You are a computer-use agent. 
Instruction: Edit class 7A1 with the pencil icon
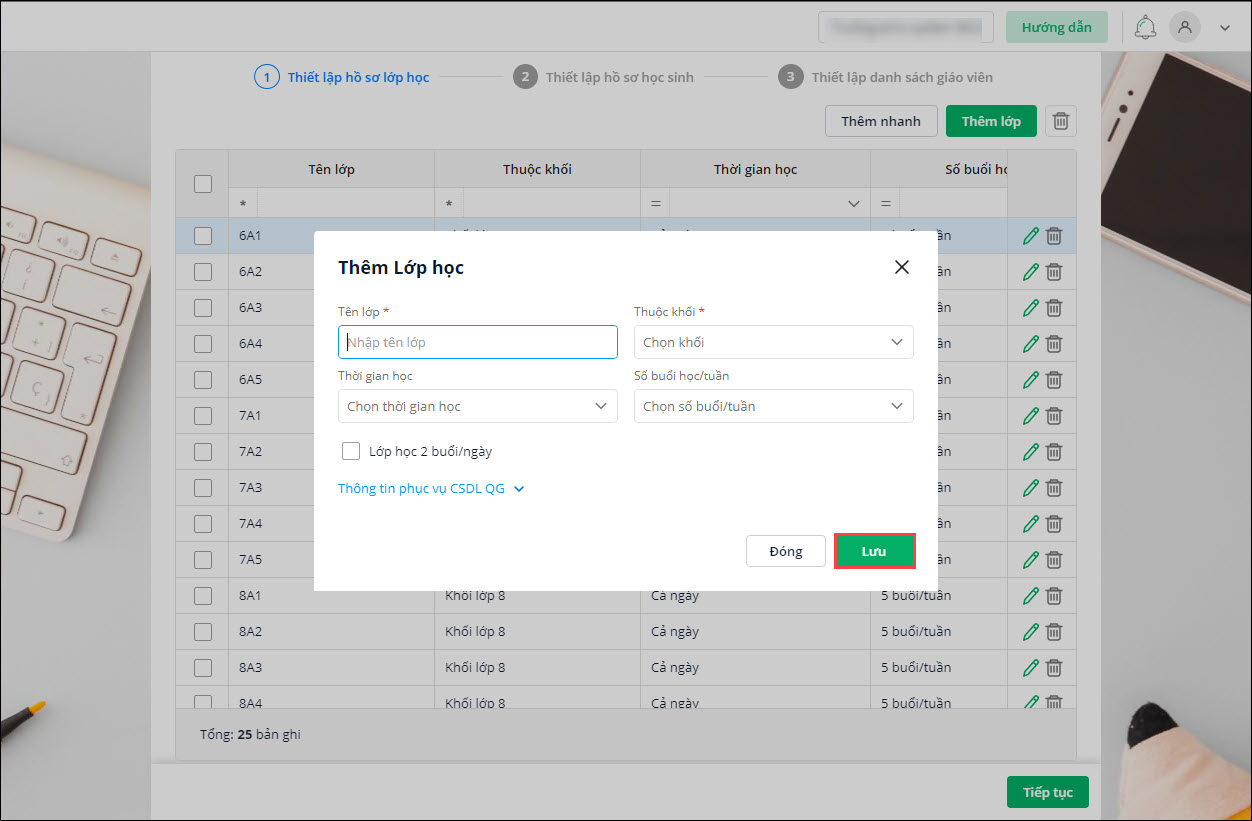pos(1031,416)
